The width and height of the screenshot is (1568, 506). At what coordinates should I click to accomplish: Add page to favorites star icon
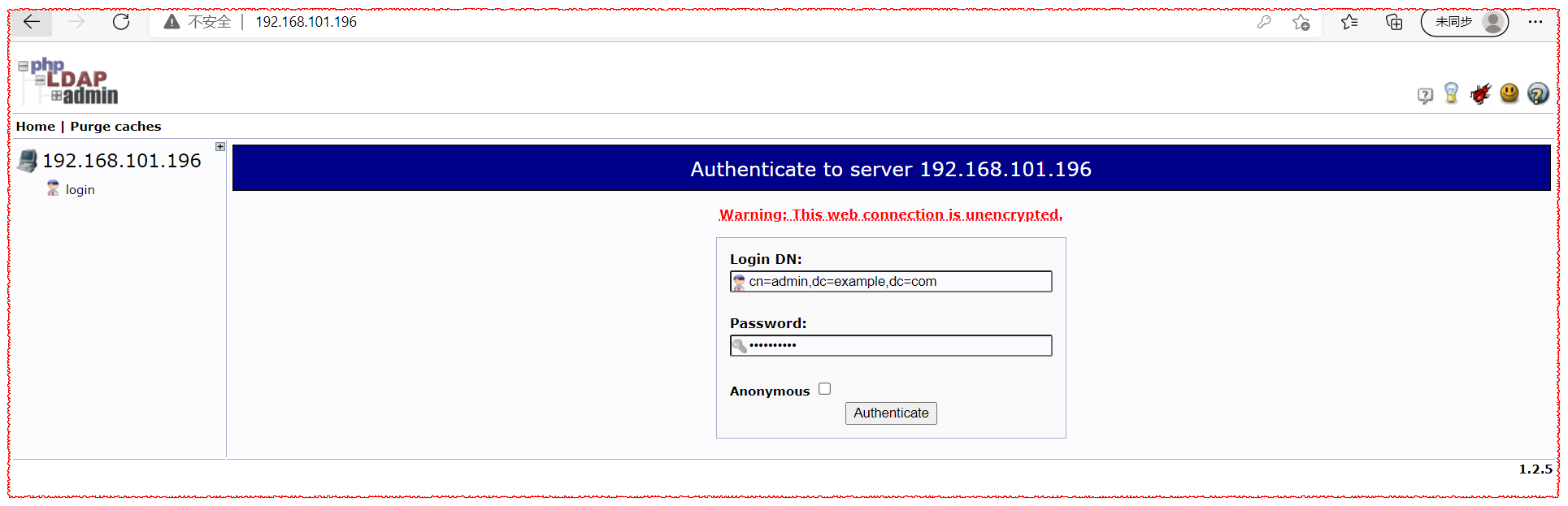point(1301,22)
